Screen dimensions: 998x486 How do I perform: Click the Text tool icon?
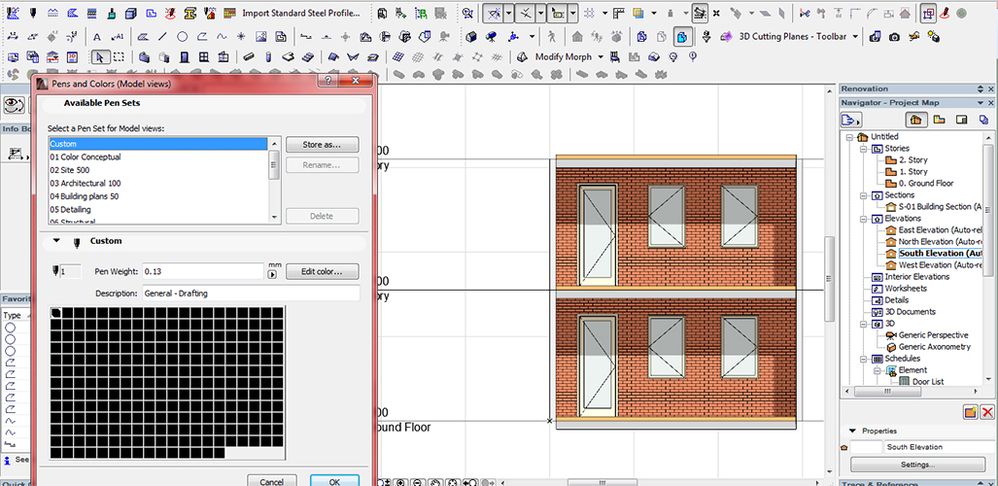95,36
